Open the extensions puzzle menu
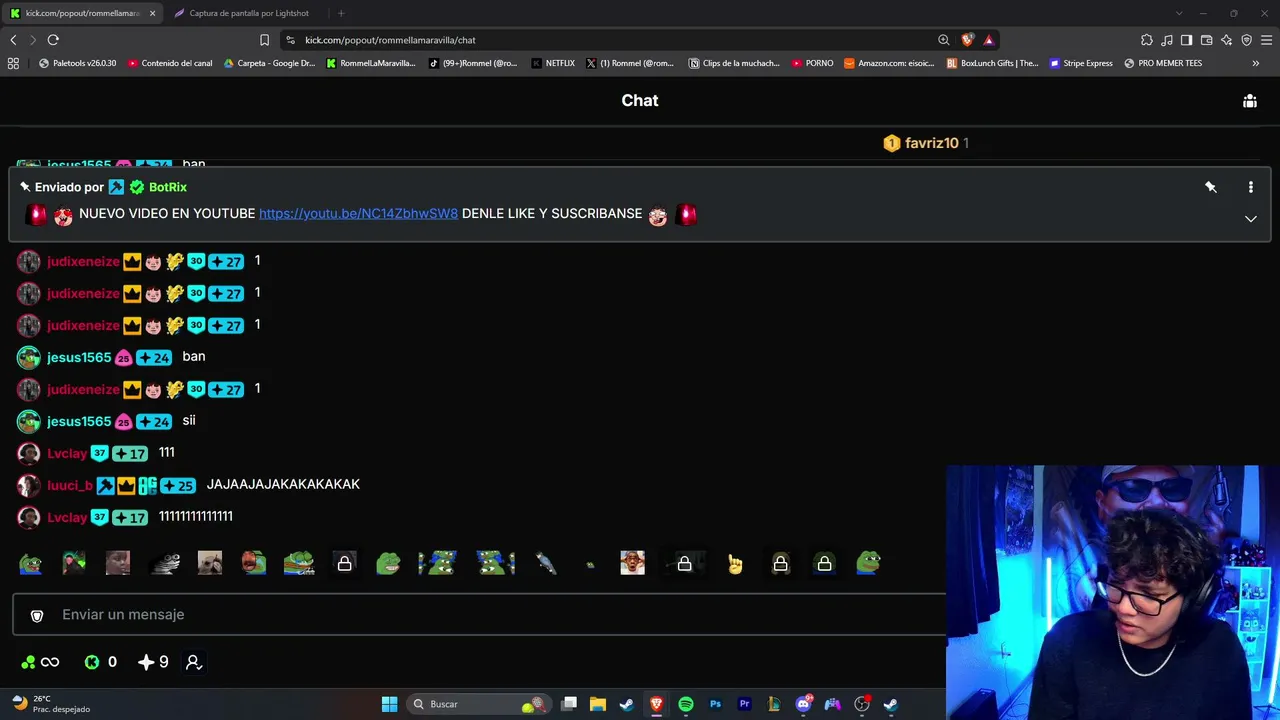The image size is (1280, 720). (1146, 40)
